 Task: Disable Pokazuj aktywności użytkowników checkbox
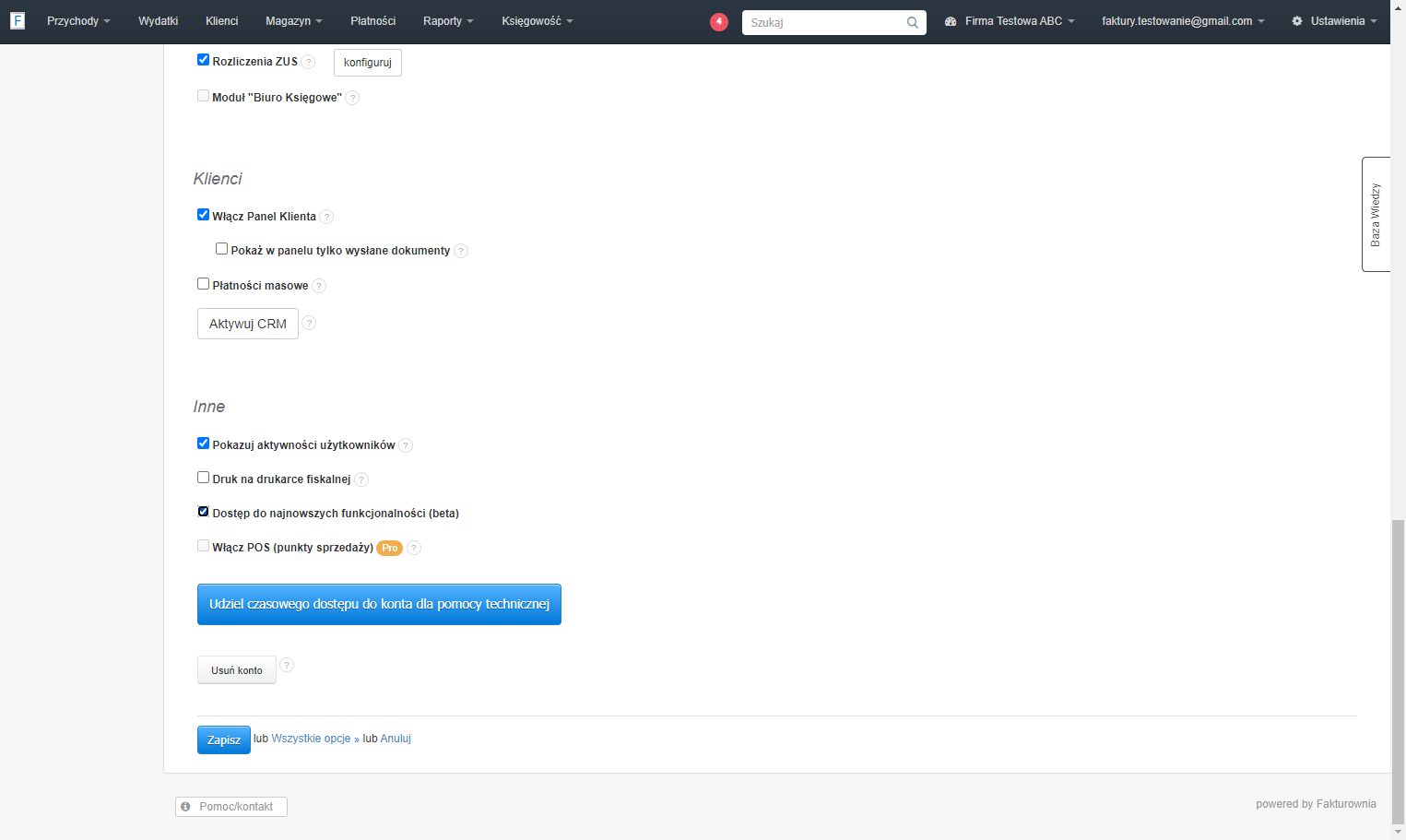(203, 444)
